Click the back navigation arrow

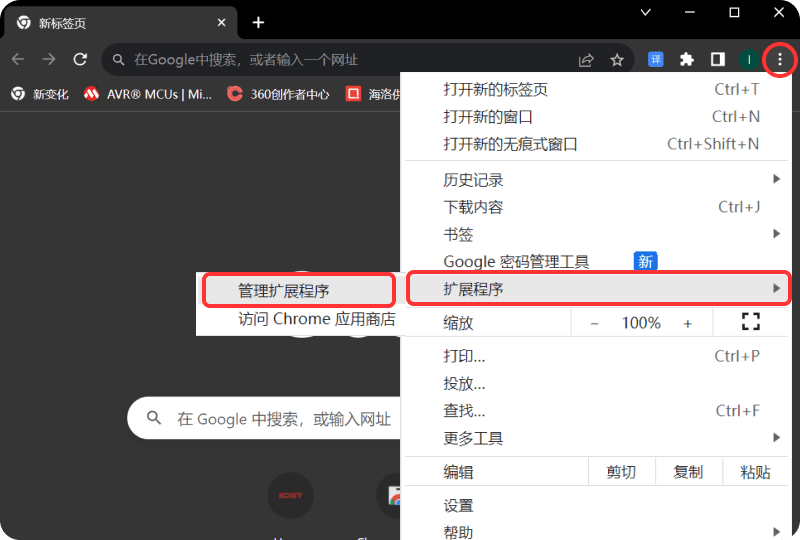click(18, 60)
